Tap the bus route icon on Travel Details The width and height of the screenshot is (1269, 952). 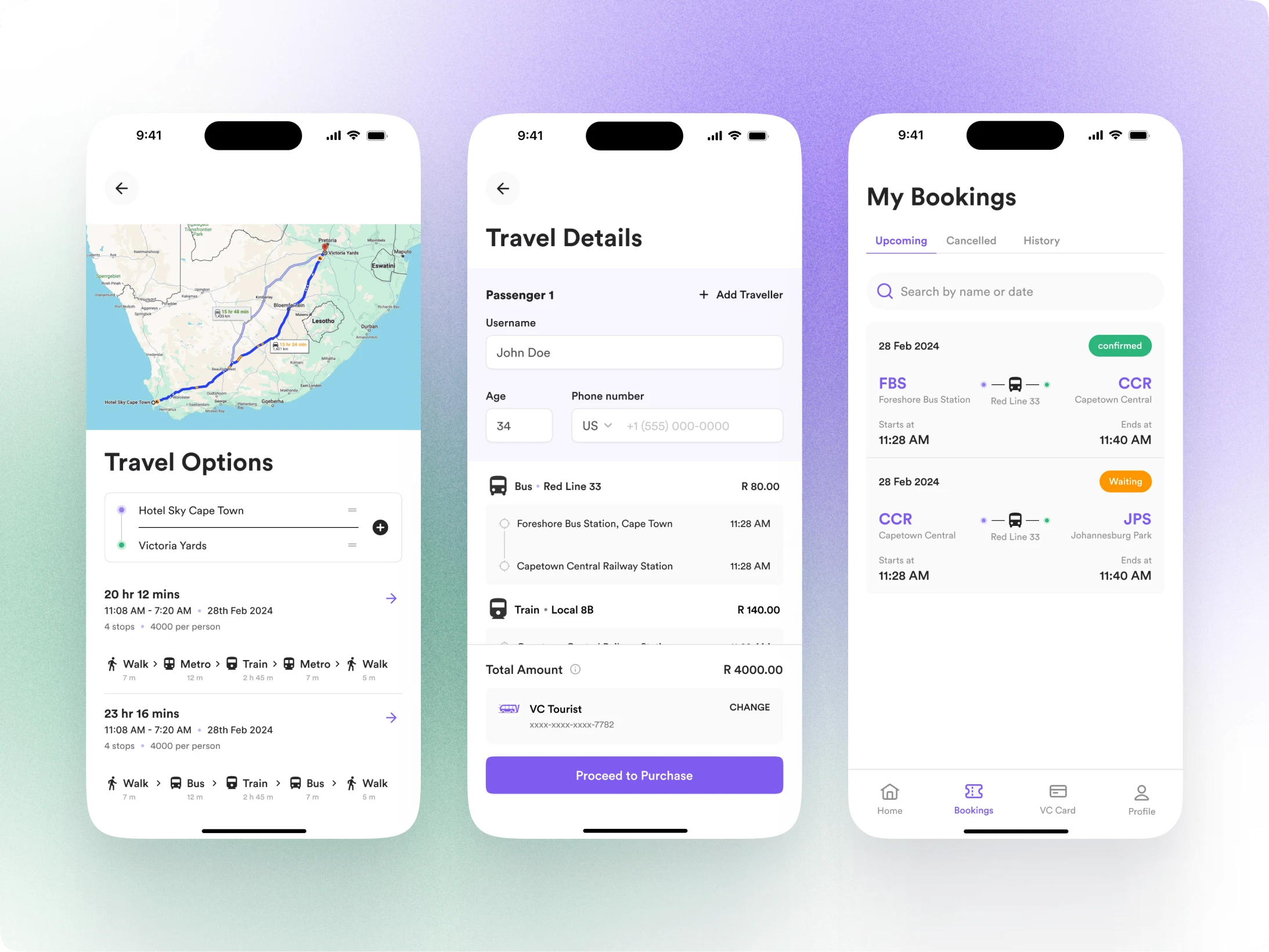point(498,486)
